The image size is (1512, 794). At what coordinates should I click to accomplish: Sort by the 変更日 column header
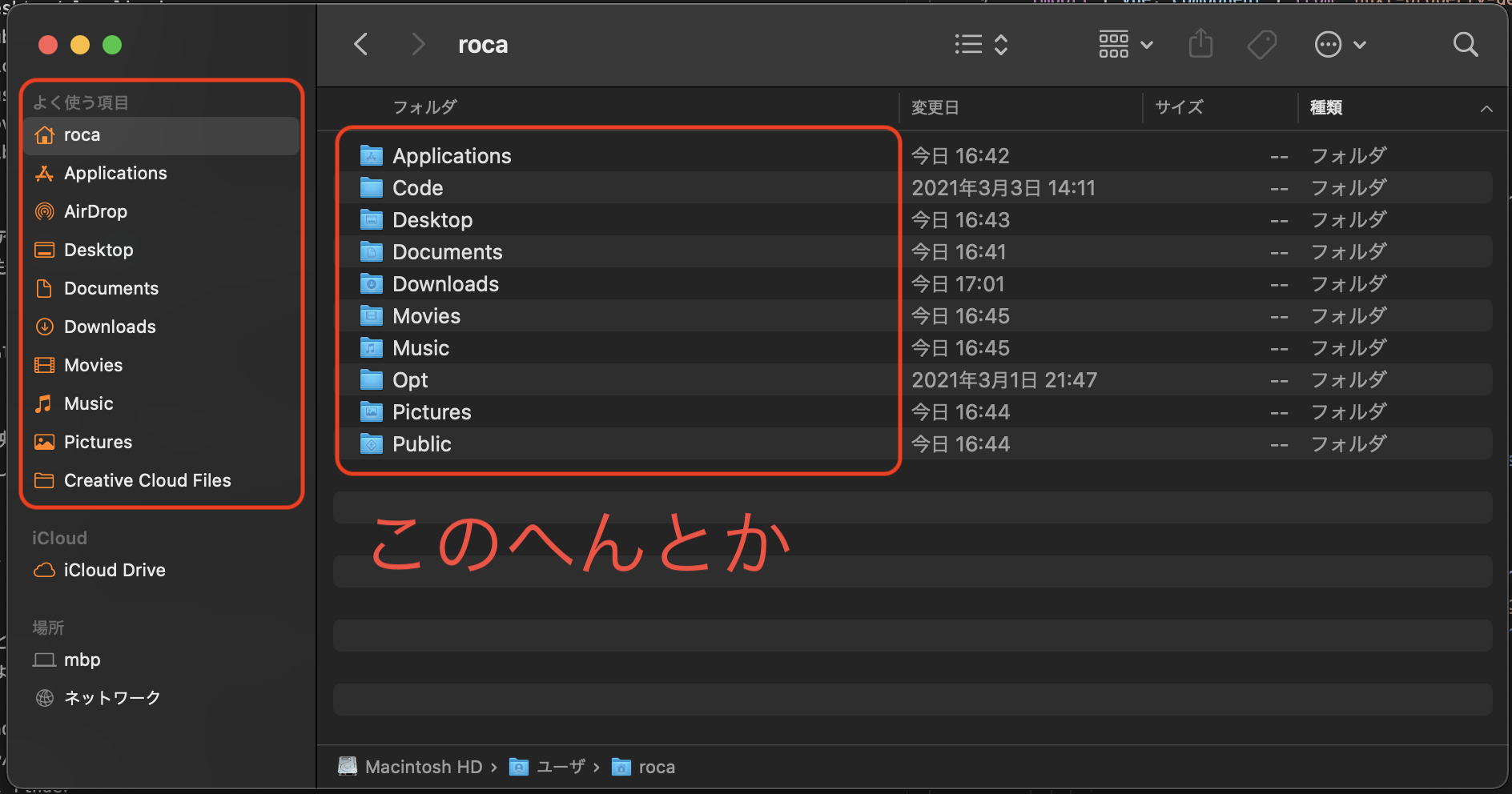935,107
